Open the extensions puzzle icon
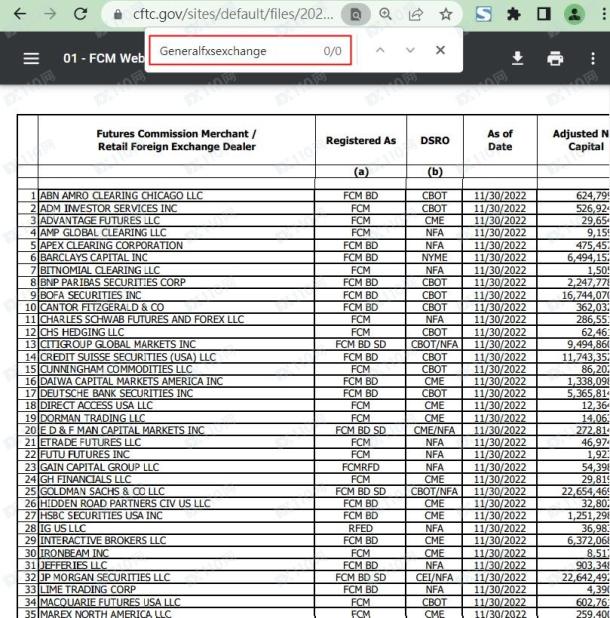This screenshot has width=610, height=618. [x=513, y=15]
